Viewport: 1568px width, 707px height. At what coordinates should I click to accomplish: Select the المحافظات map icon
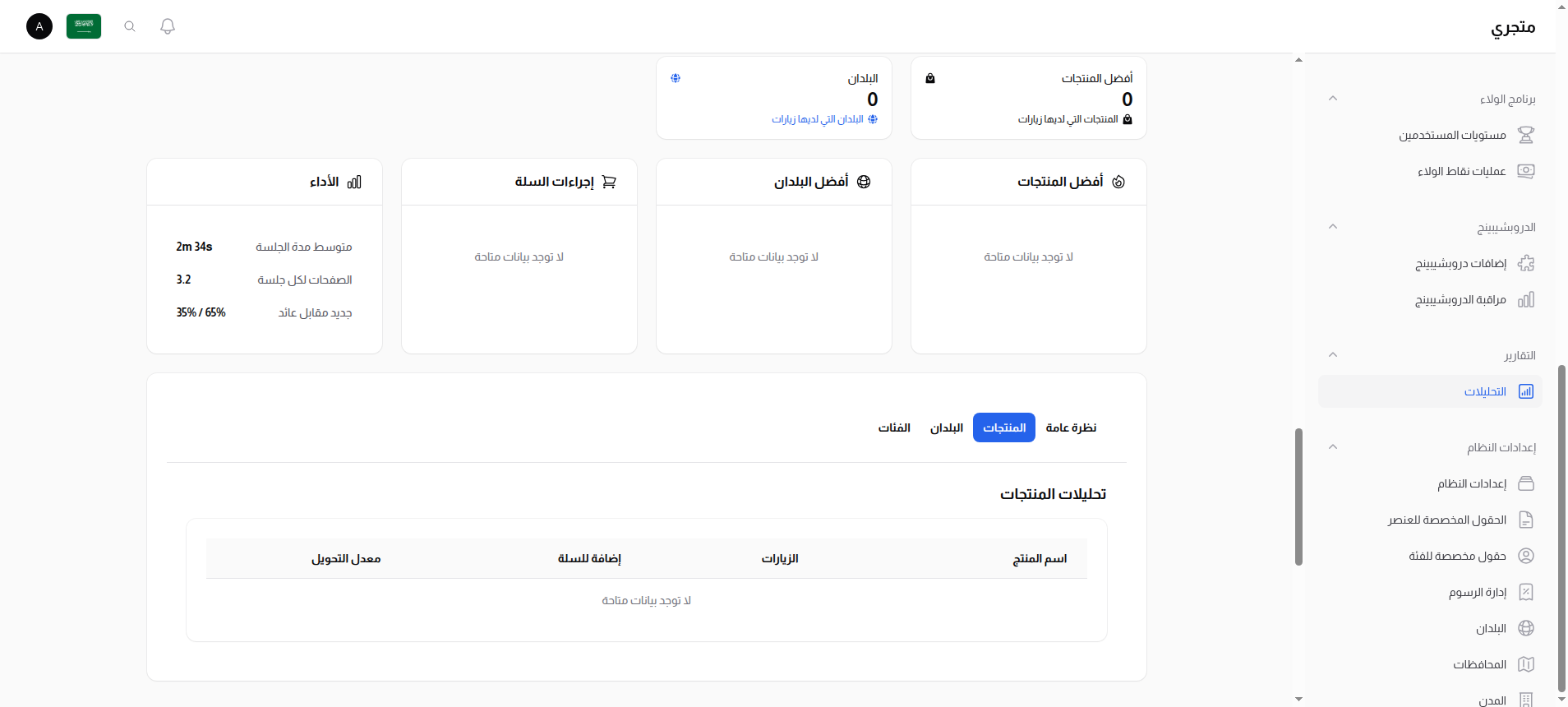click(x=1527, y=664)
